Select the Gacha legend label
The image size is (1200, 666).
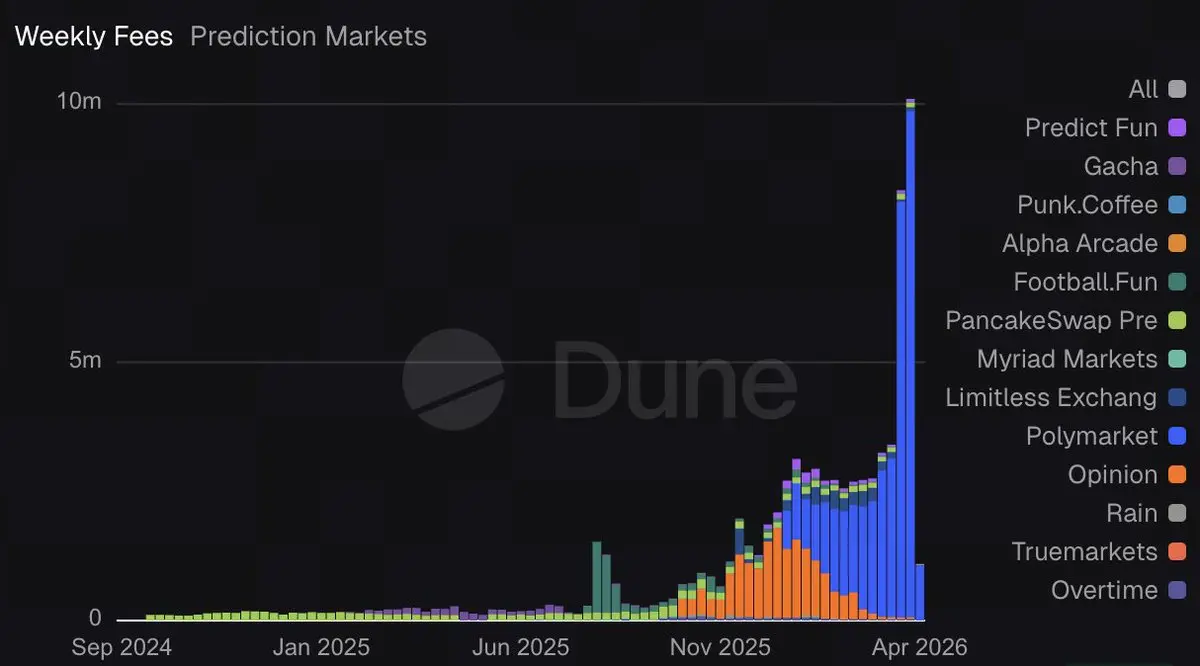click(1121, 167)
